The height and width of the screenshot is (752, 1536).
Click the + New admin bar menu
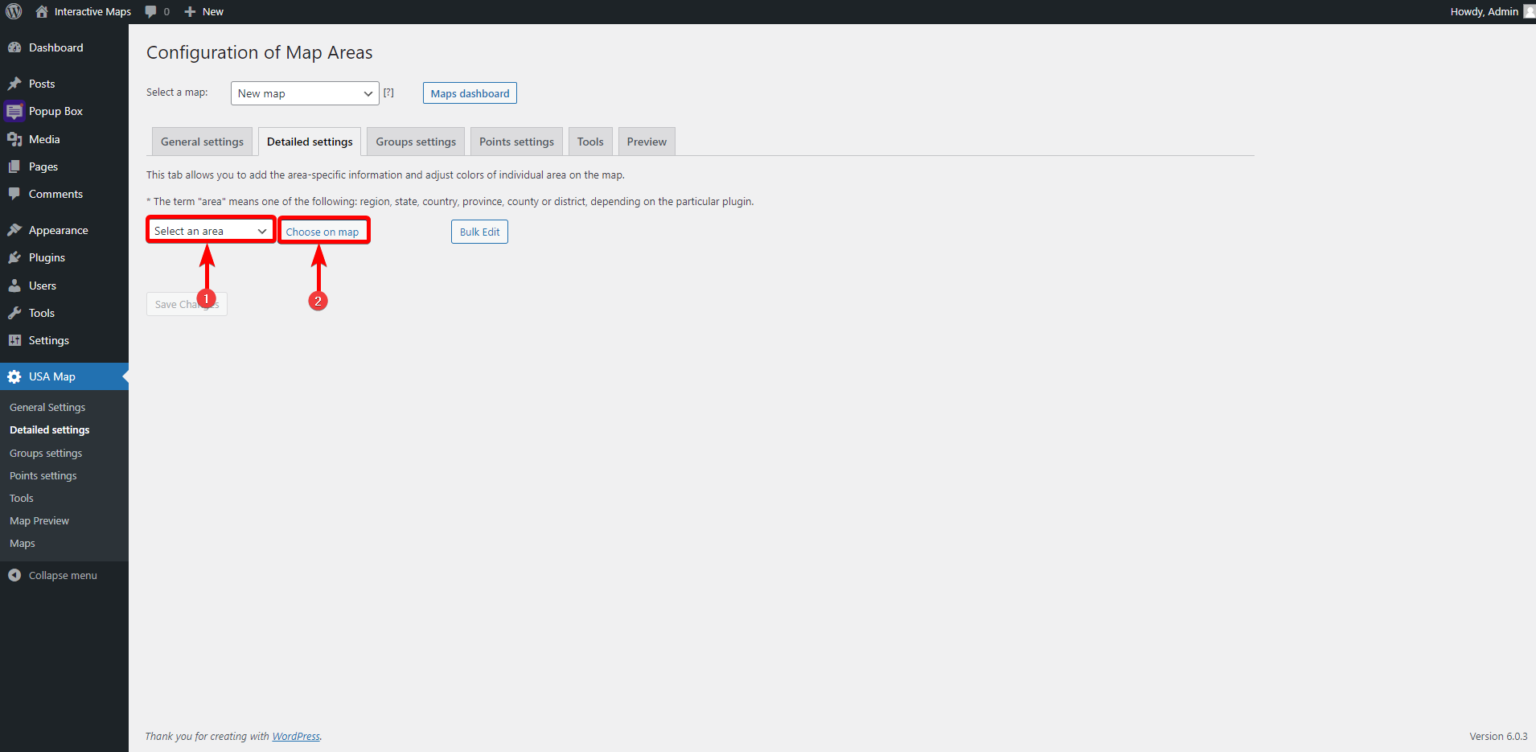coord(204,12)
